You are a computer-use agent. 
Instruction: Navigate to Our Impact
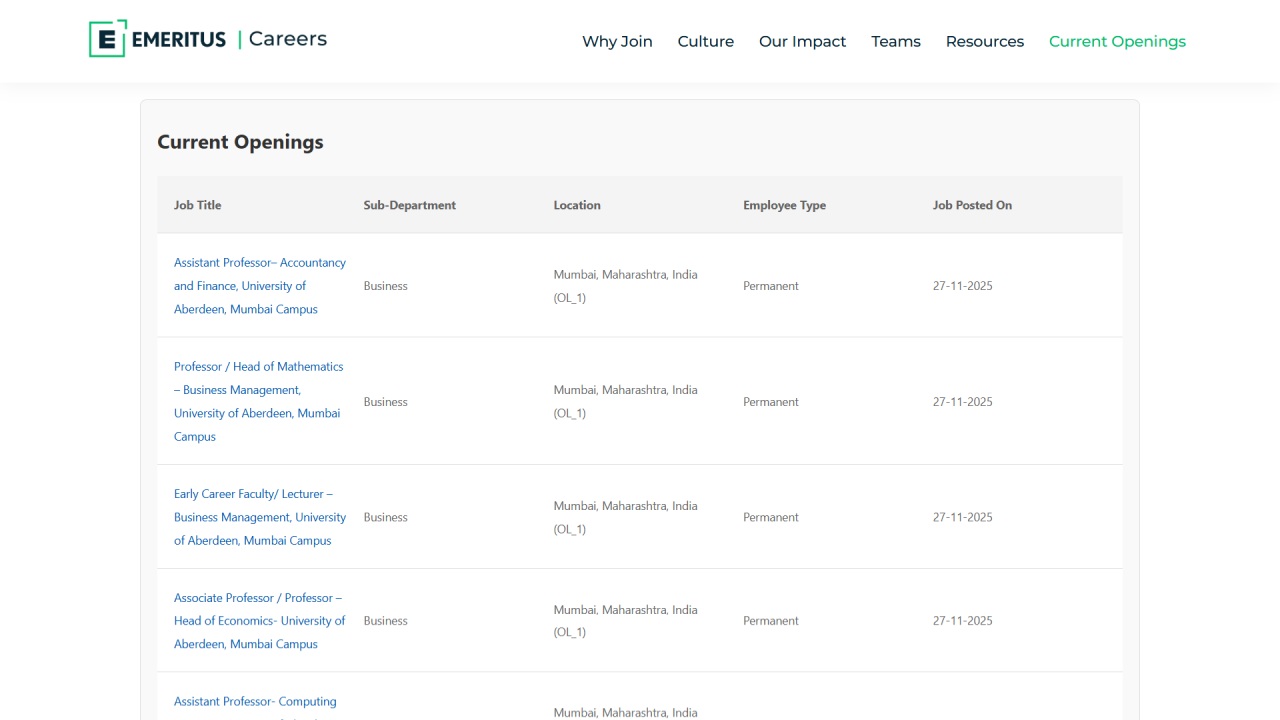pos(802,41)
